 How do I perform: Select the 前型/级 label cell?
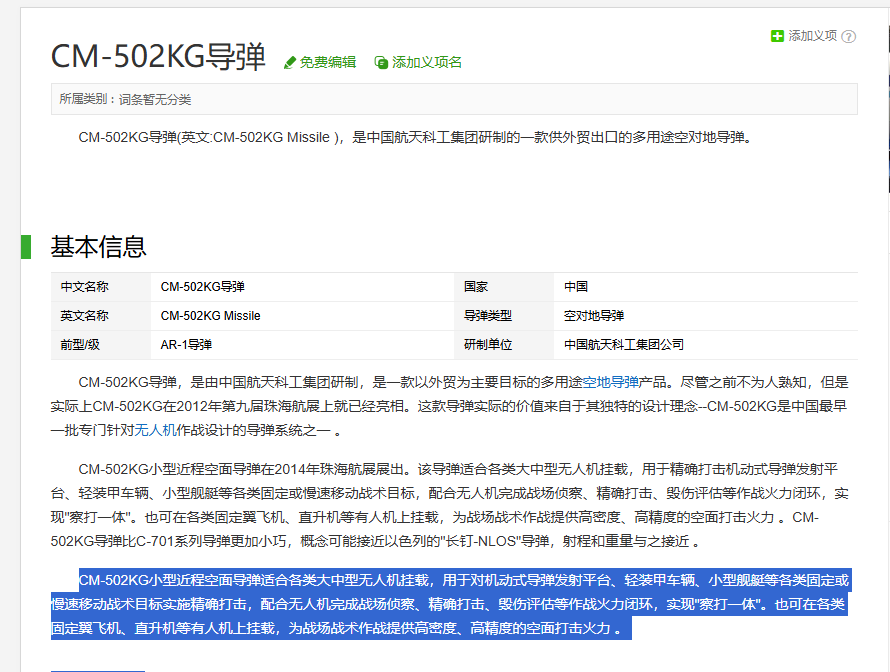pyautogui.click(x=101, y=345)
